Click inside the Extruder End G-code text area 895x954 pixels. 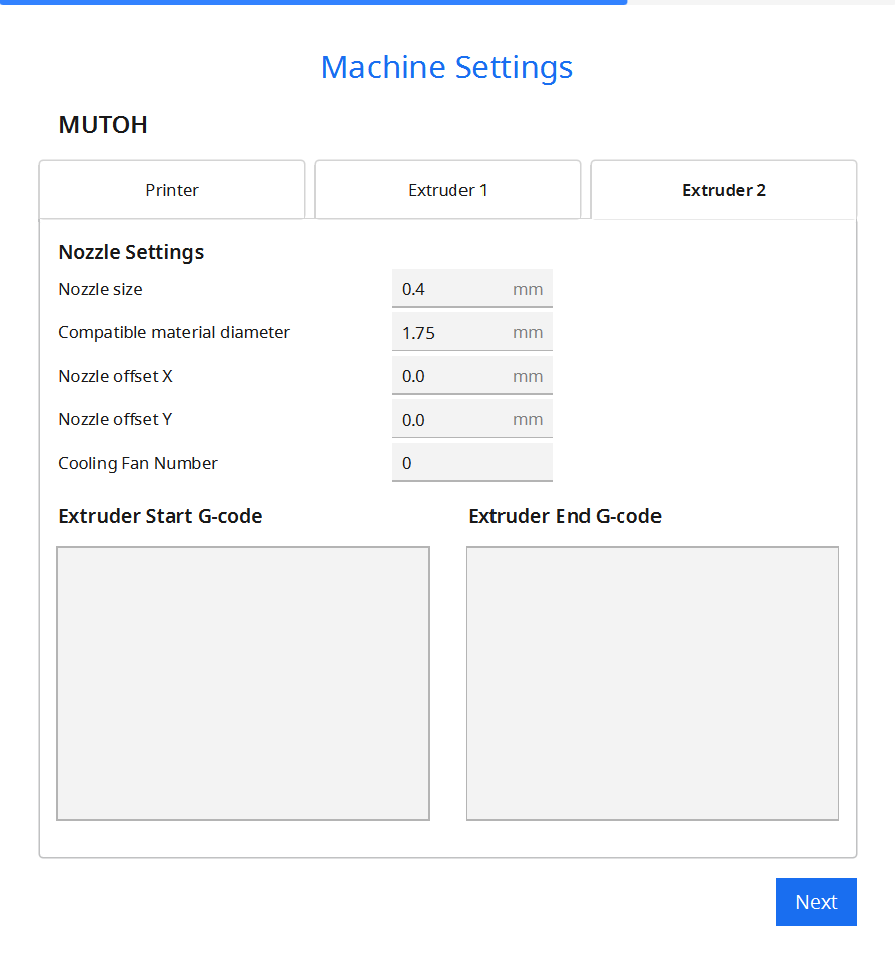652,683
